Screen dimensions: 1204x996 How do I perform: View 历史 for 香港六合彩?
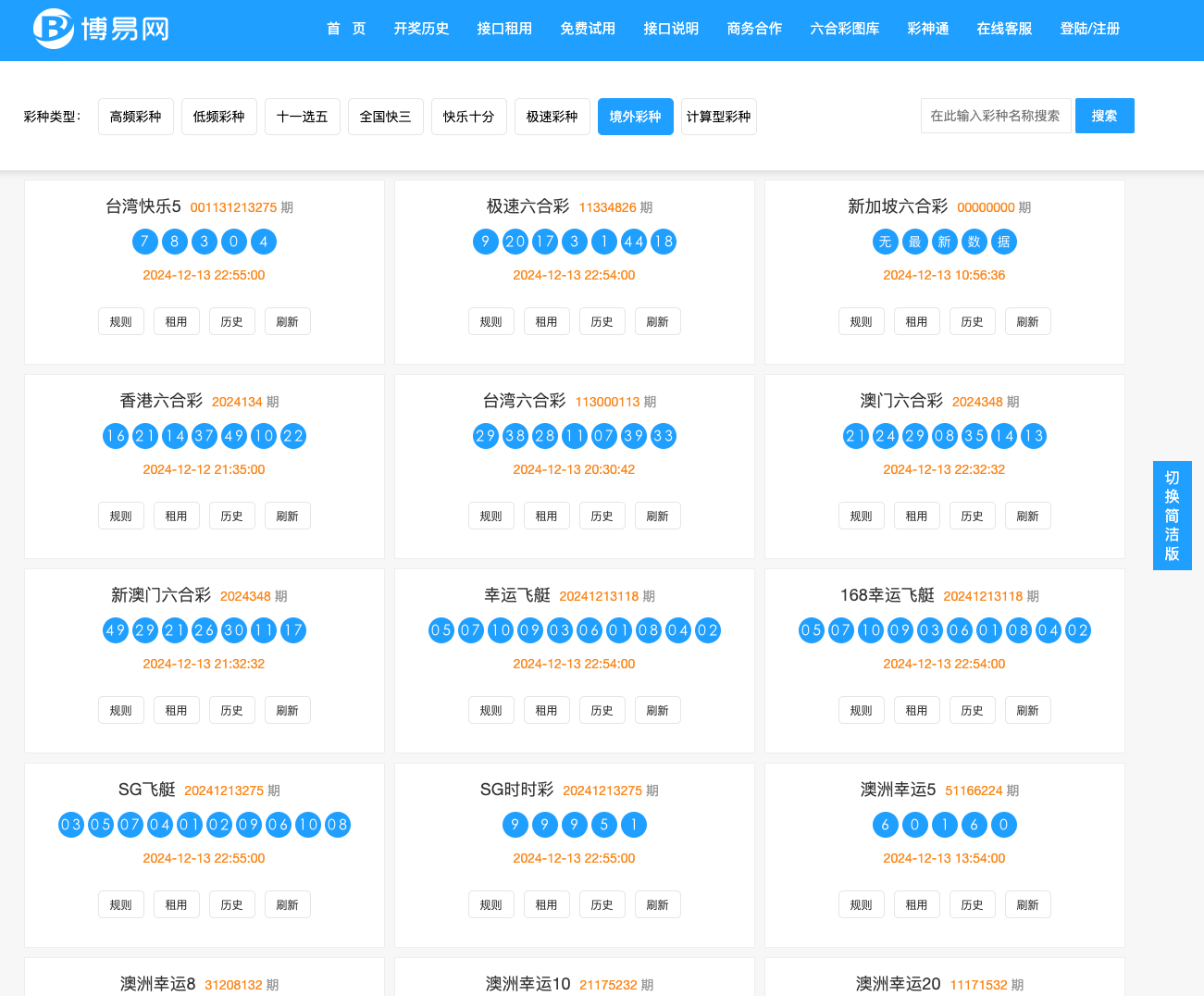coord(231,517)
